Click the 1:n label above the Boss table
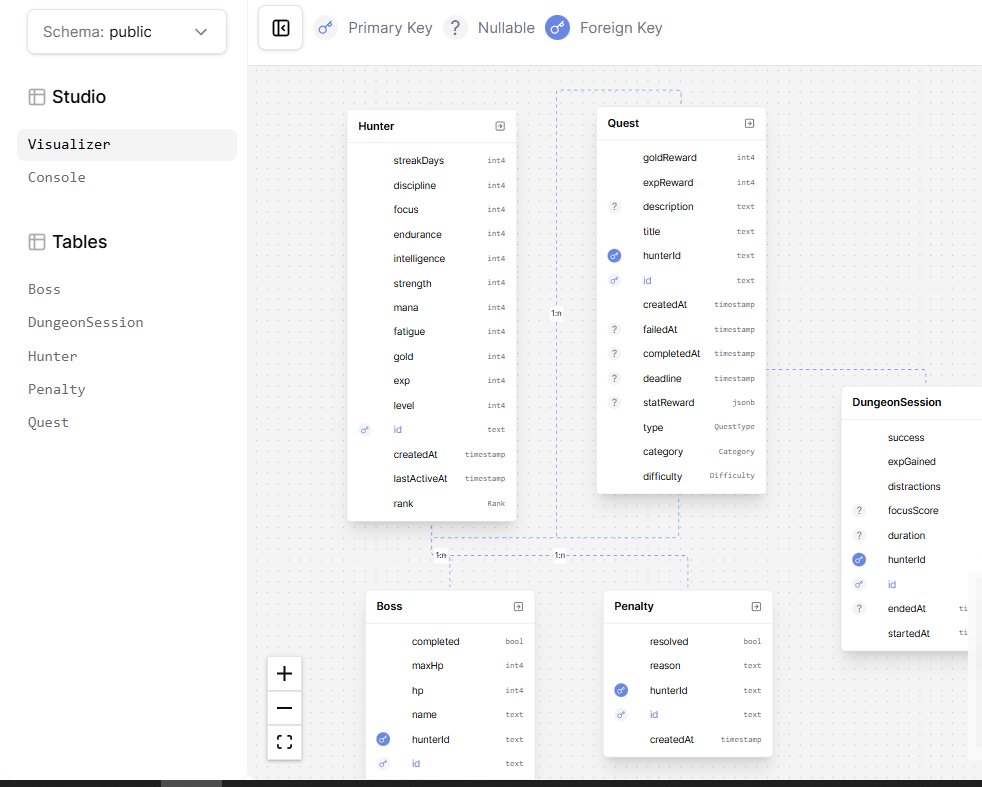Image resolution: width=982 pixels, height=787 pixels. 442,555
